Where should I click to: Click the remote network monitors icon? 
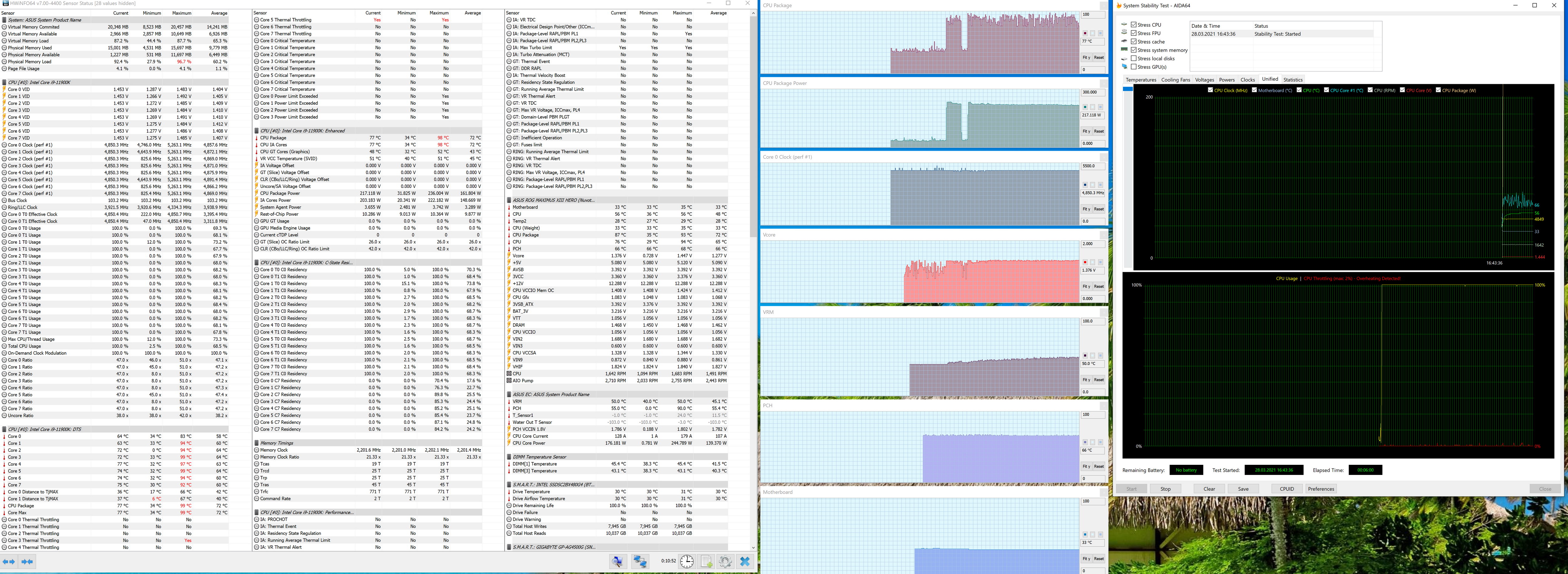[640, 561]
